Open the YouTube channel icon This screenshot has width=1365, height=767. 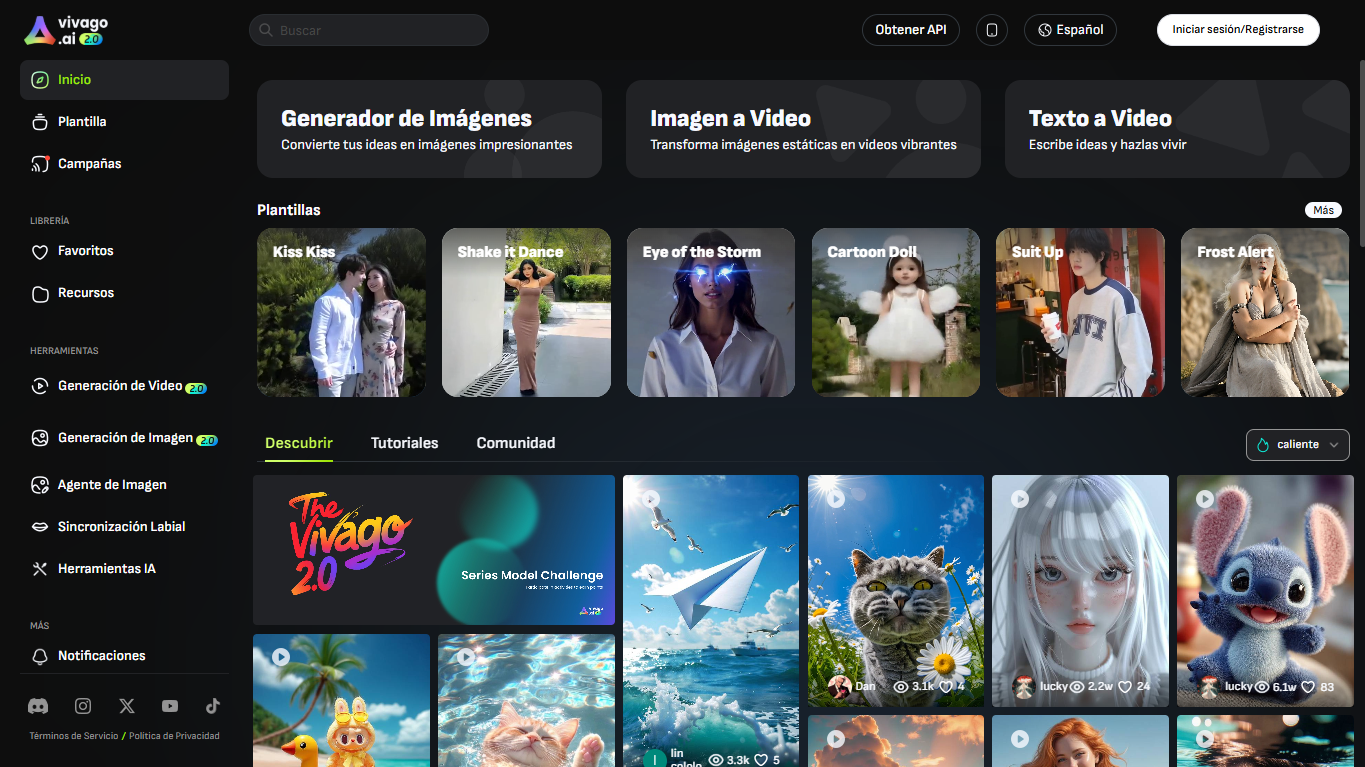[x=170, y=706]
